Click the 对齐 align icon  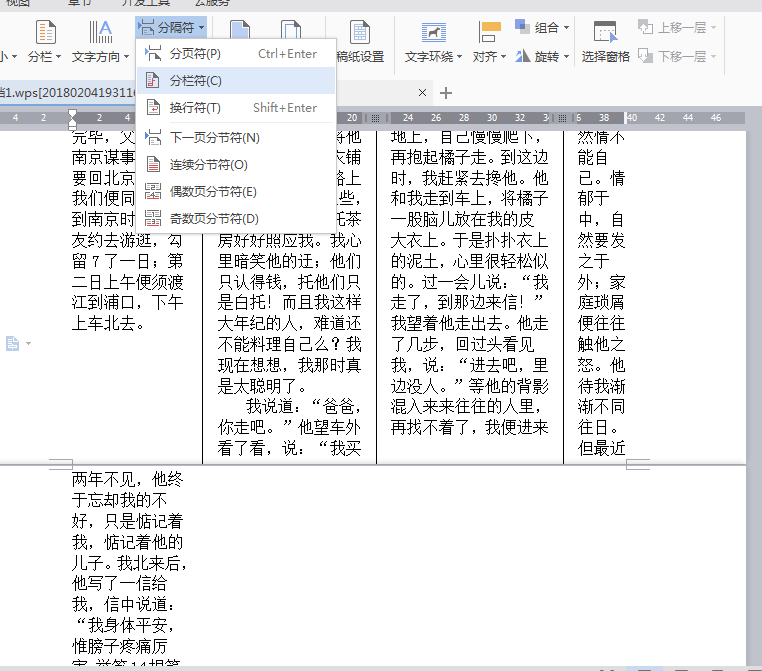[489, 33]
